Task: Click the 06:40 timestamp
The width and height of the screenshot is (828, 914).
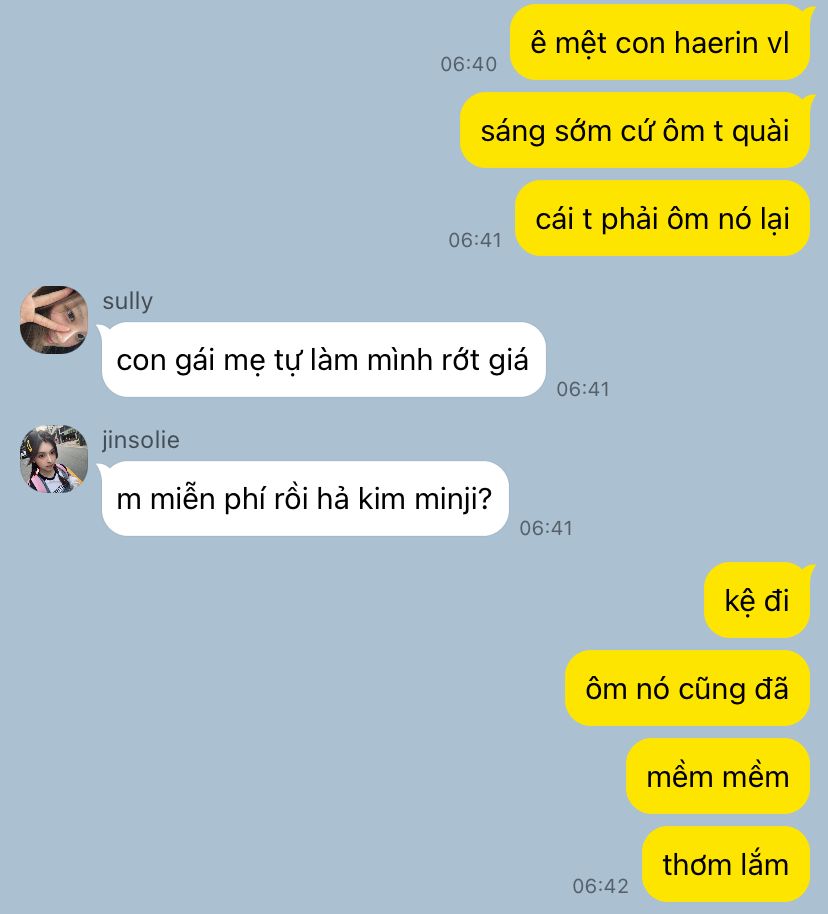Action: pos(469,64)
